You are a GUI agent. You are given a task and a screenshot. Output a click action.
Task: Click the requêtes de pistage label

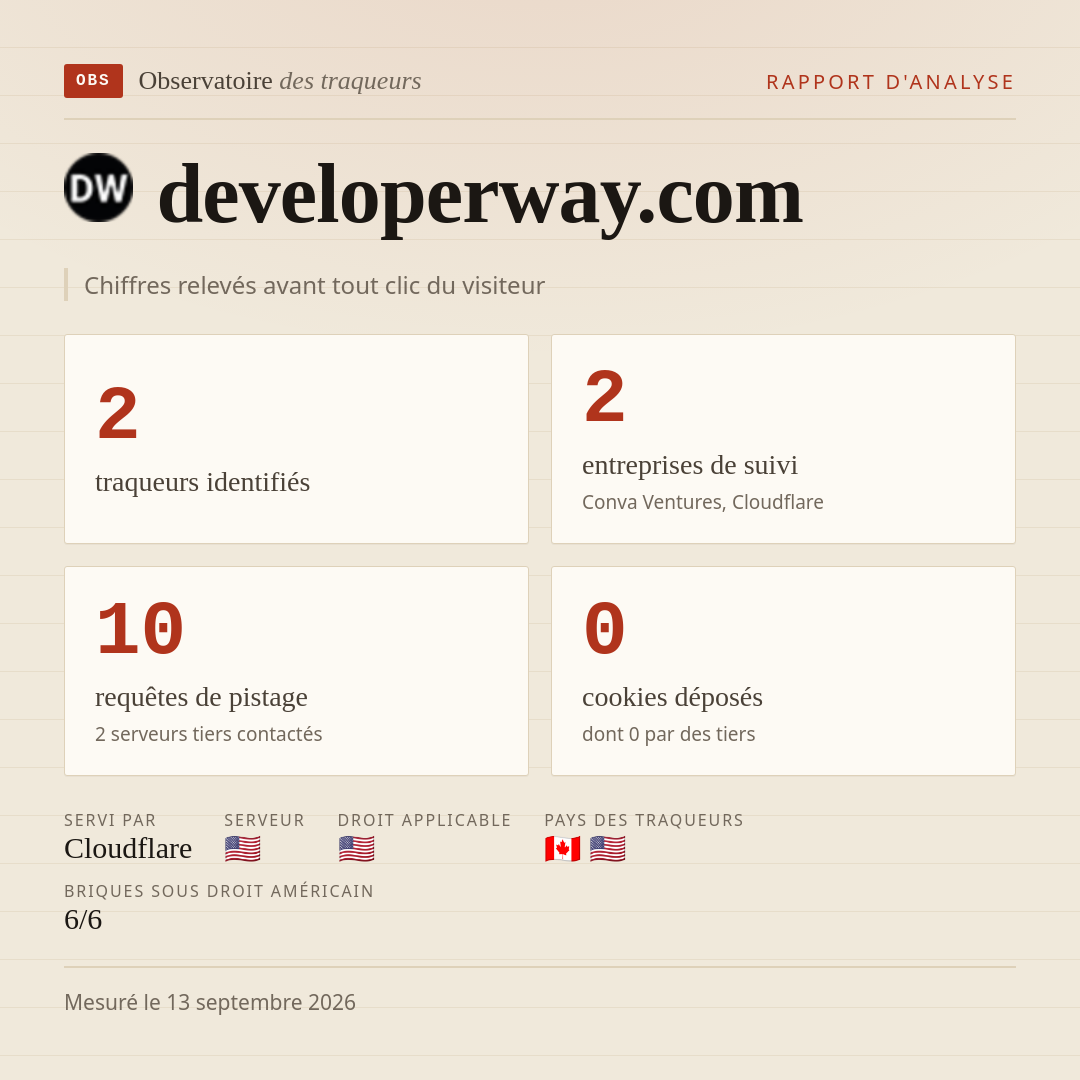point(201,697)
